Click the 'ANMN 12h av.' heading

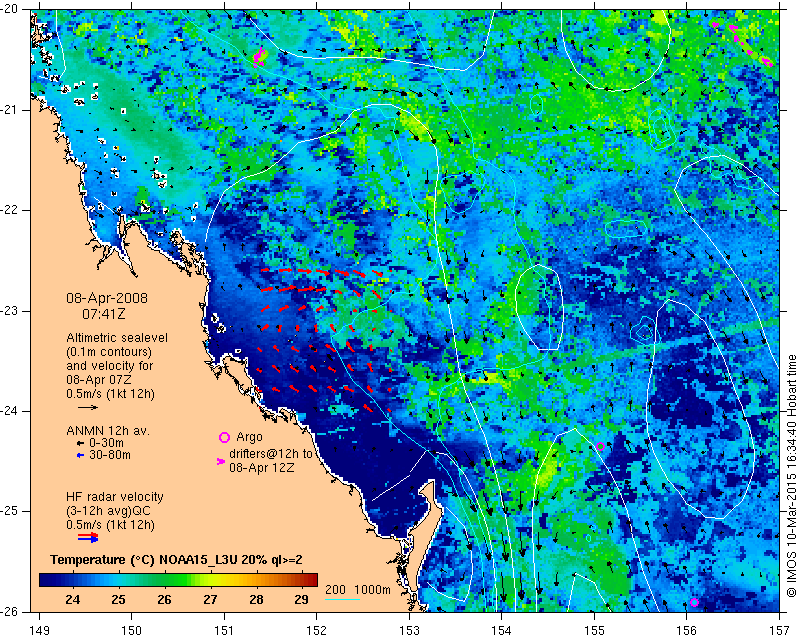pyautogui.click(x=108, y=431)
